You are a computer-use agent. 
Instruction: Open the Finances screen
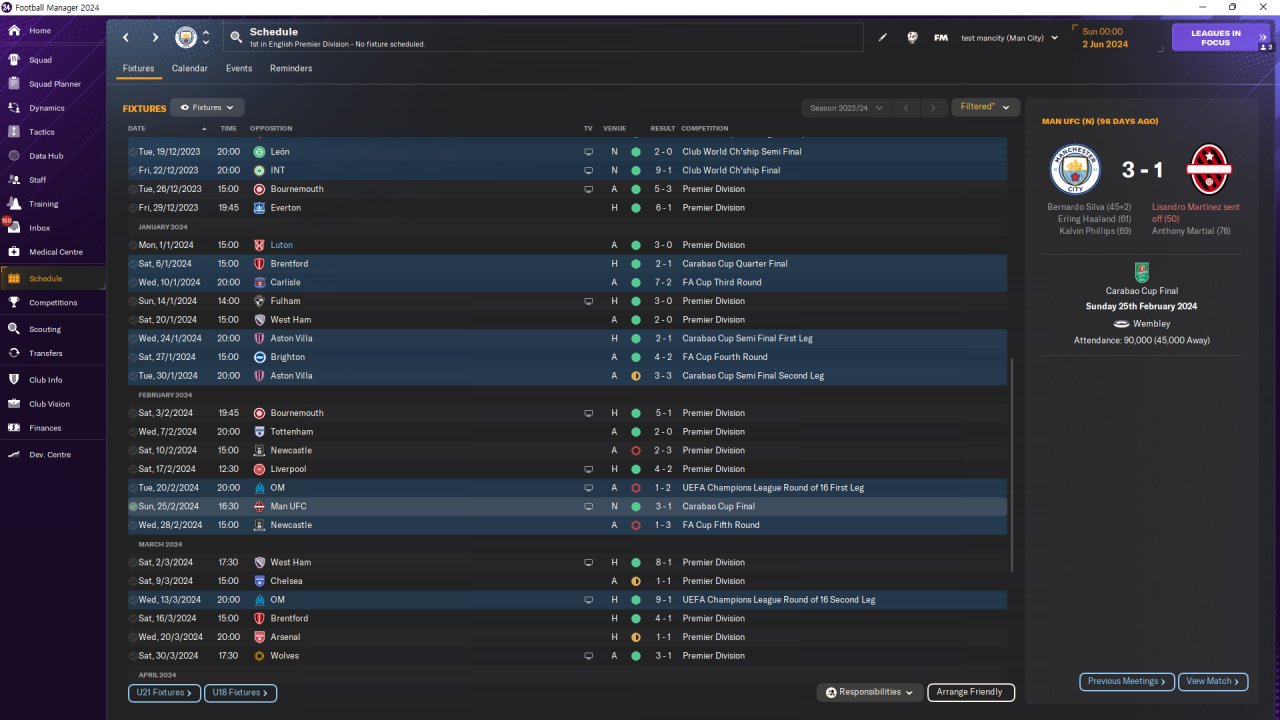[x=45, y=428]
